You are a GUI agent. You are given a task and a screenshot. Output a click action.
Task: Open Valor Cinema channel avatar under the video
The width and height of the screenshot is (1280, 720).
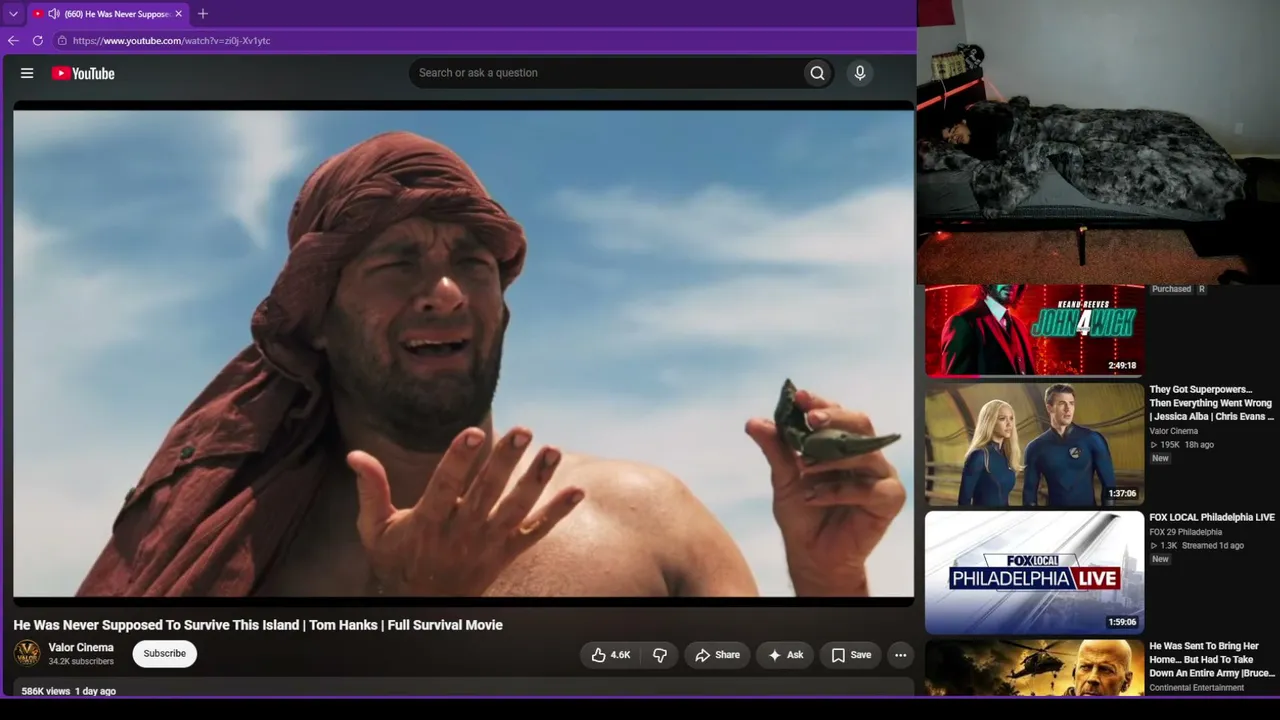point(27,654)
